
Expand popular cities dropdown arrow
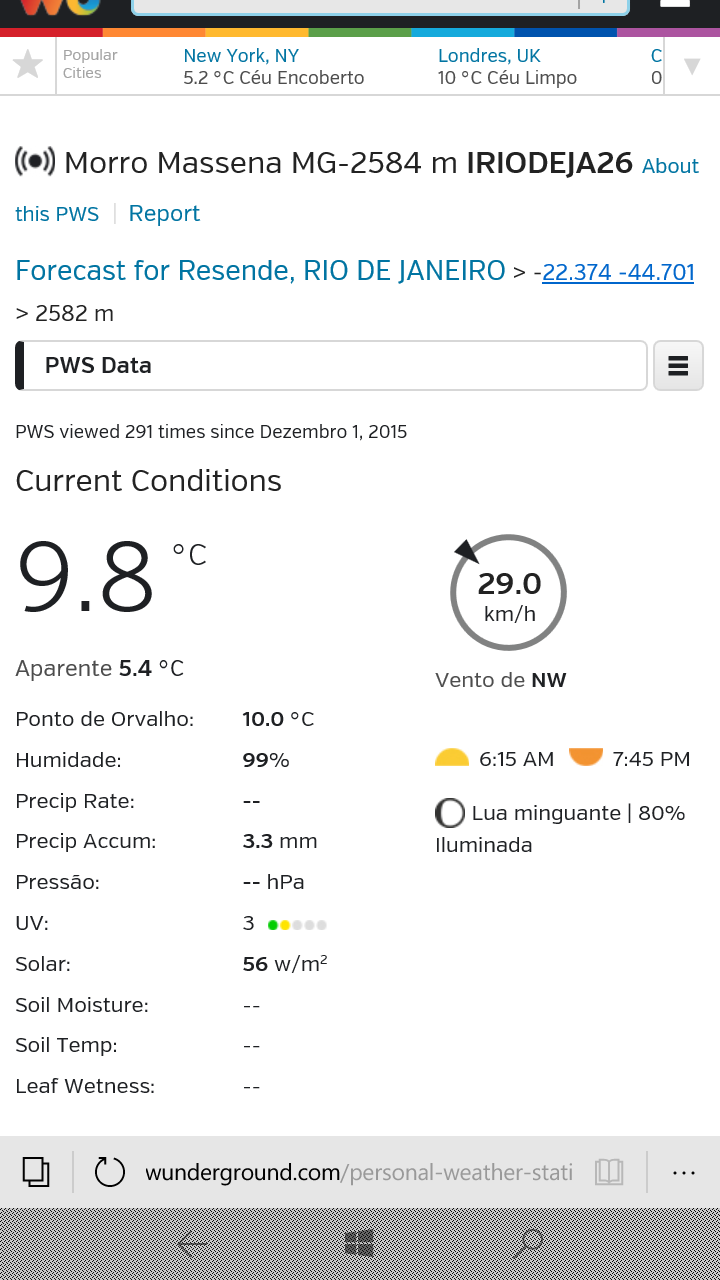click(x=691, y=67)
